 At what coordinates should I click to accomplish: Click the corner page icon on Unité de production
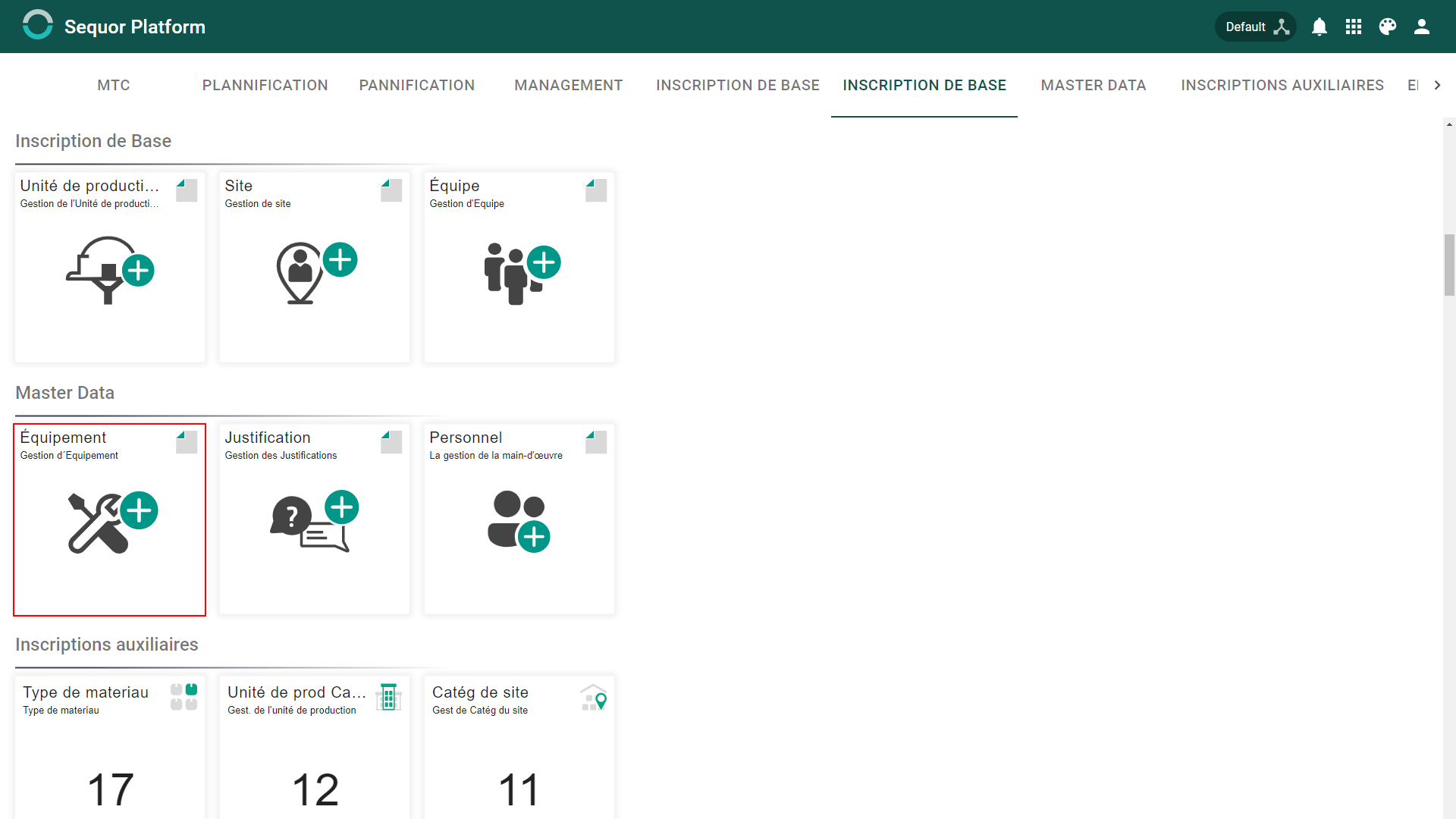click(x=187, y=190)
